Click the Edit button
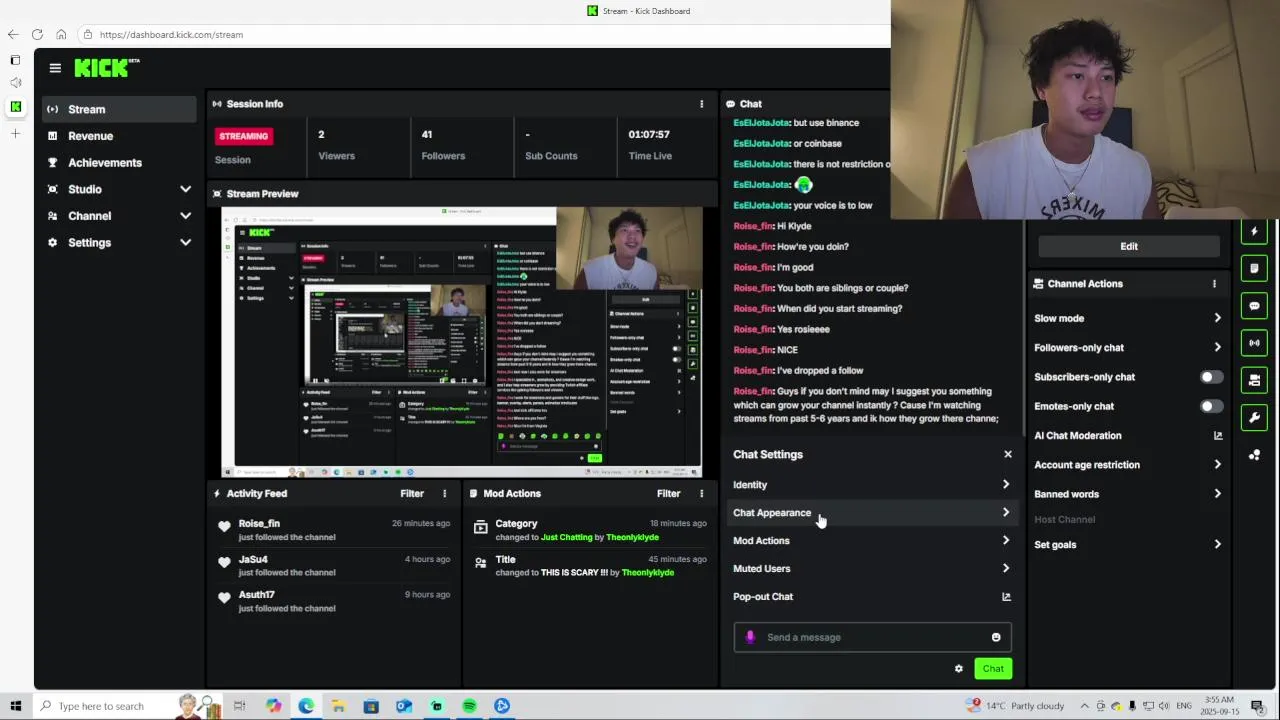Screen dimensions: 1280x720 [x=1129, y=246]
